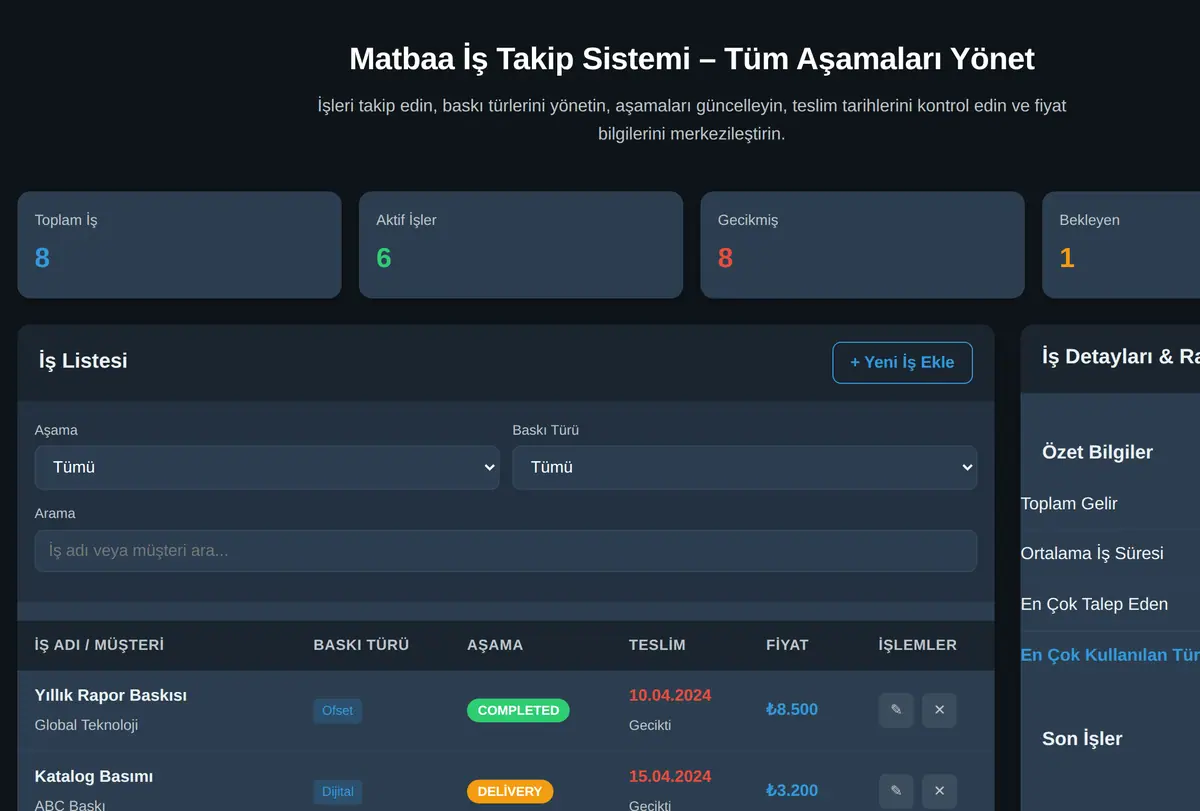The width and height of the screenshot is (1200, 811).
Task: Click the Son İşler heading
Action: (x=1082, y=738)
